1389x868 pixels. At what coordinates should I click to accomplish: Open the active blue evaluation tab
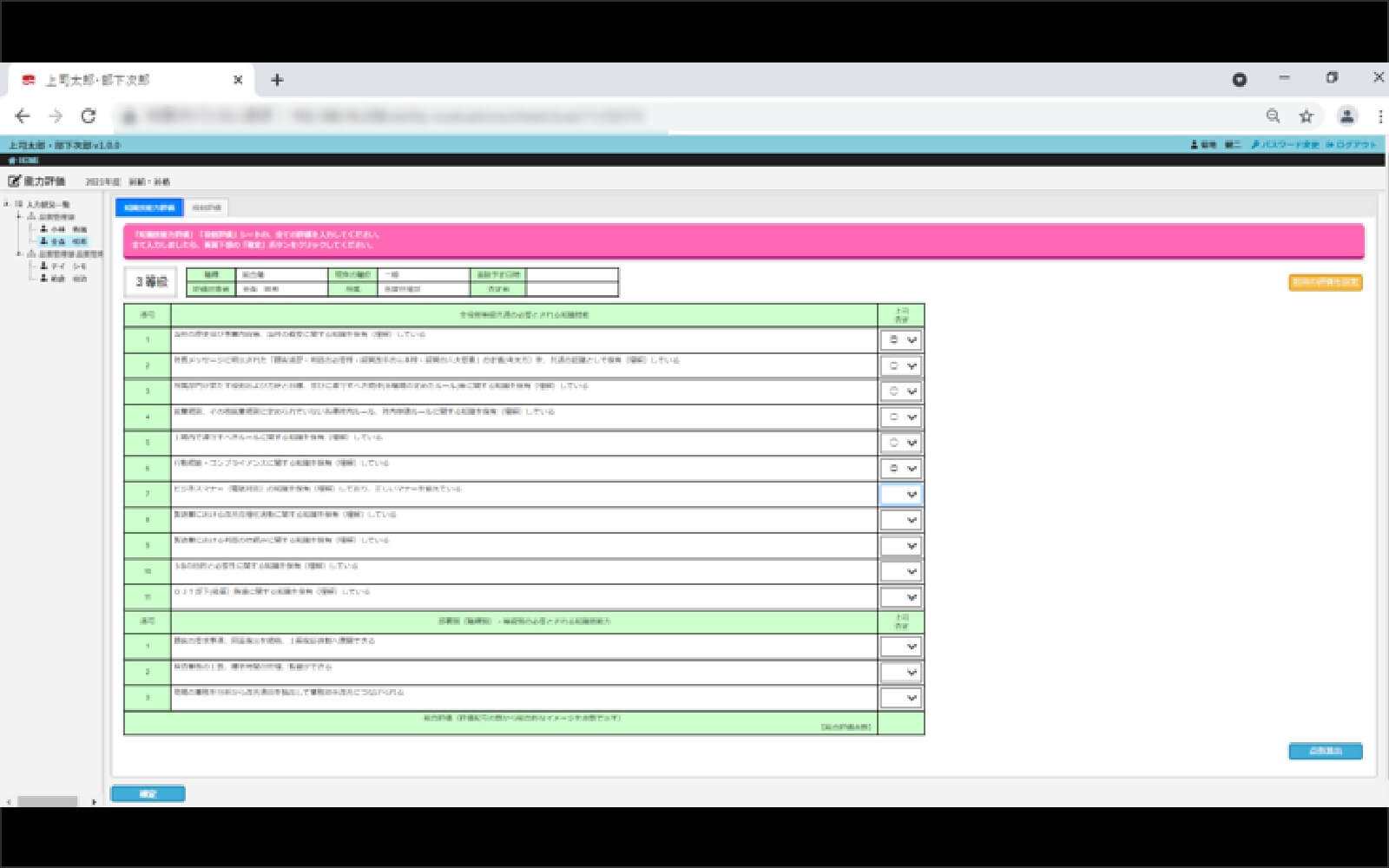point(149,207)
